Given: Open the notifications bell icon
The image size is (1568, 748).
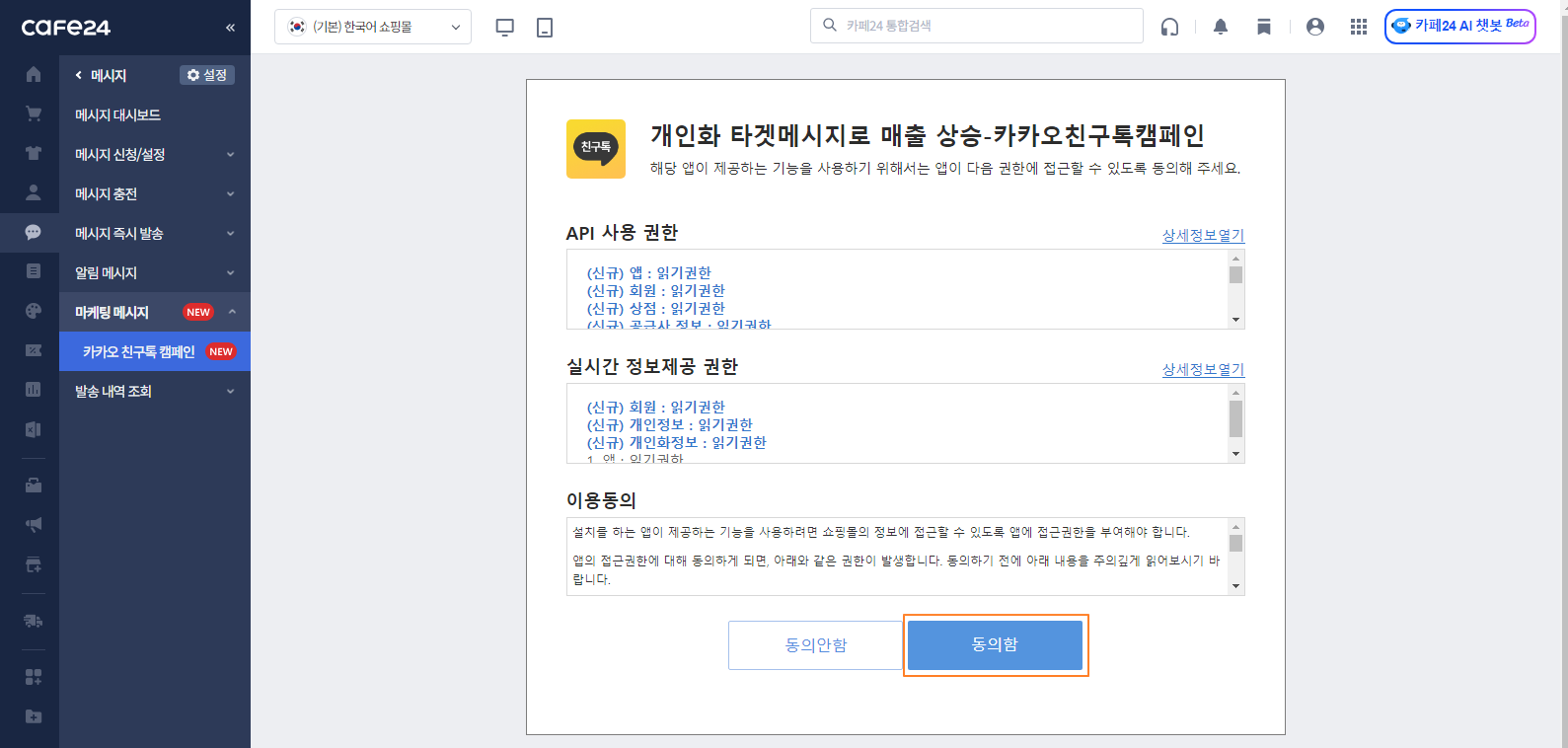Looking at the screenshot, I should click(x=1221, y=27).
